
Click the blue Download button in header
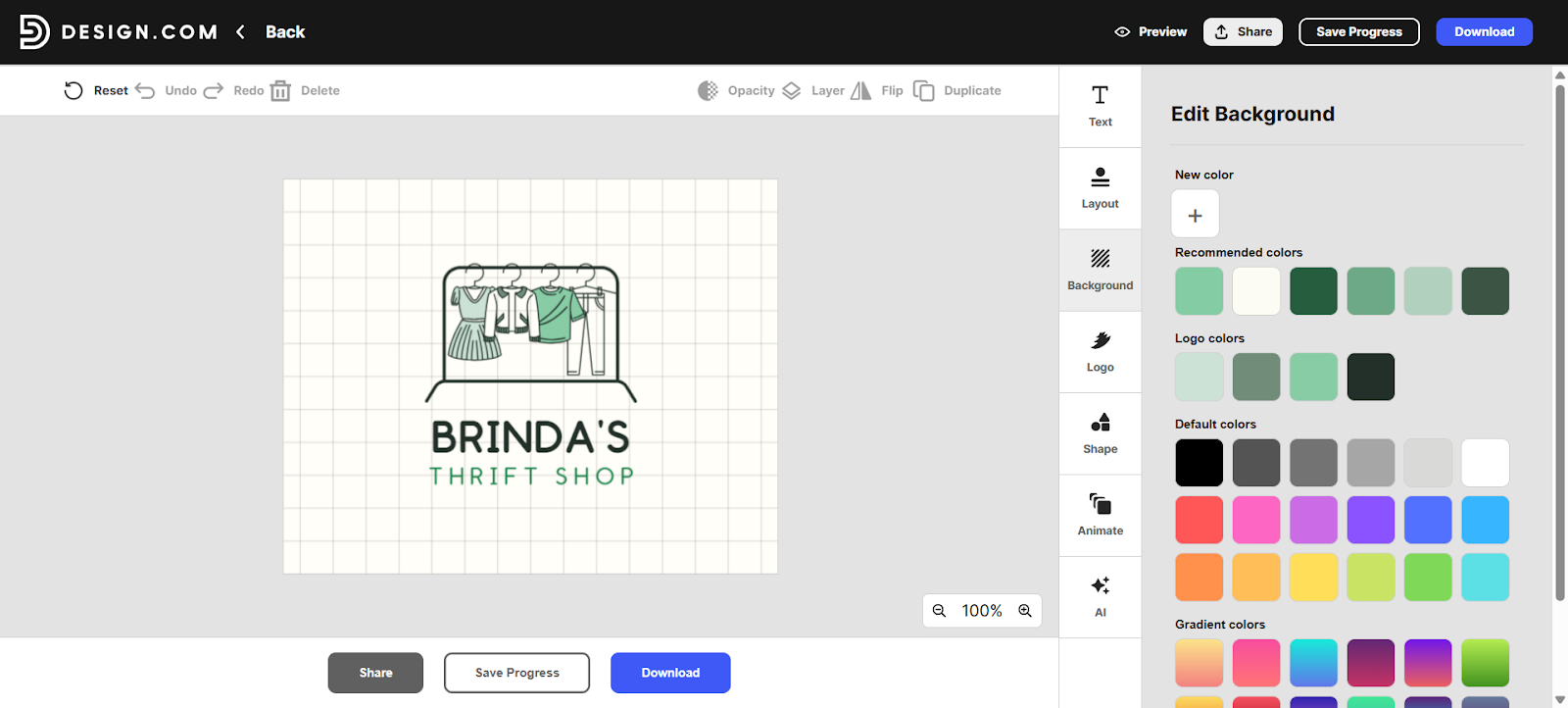pyautogui.click(x=1484, y=32)
